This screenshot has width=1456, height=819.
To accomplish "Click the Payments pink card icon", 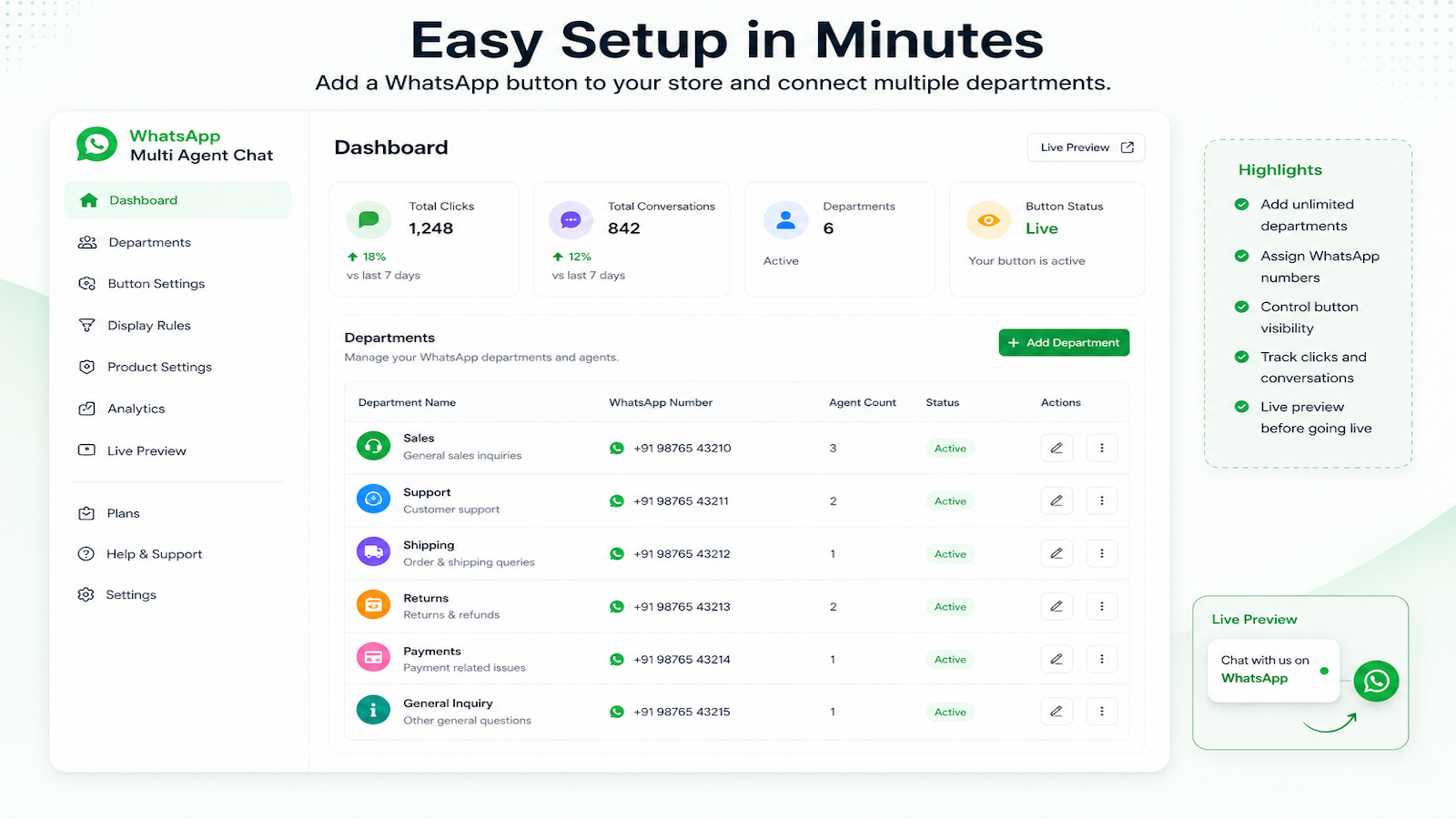I will click(373, 658).
